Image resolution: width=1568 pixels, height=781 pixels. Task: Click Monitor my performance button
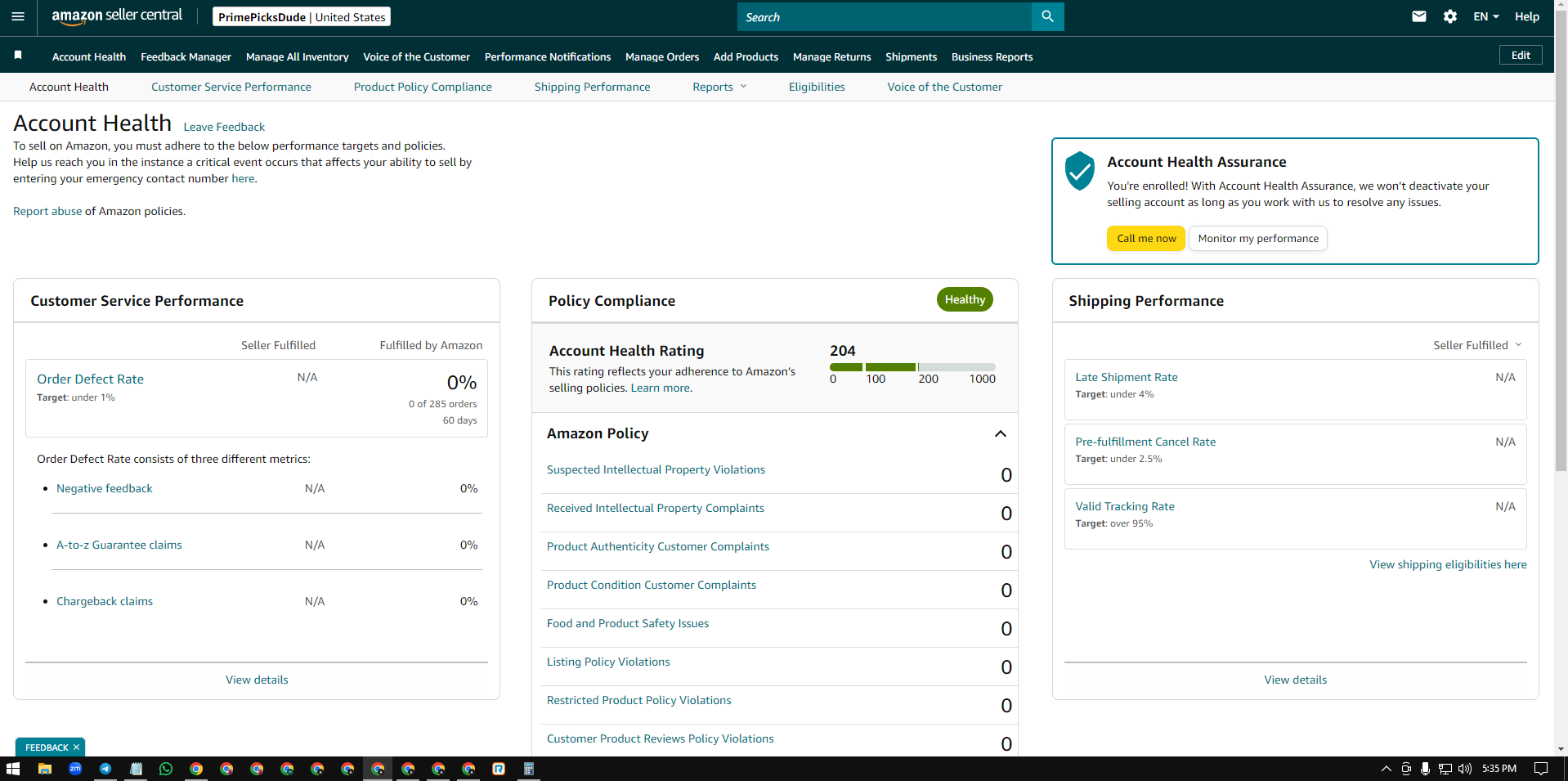tap(1258, 238)
